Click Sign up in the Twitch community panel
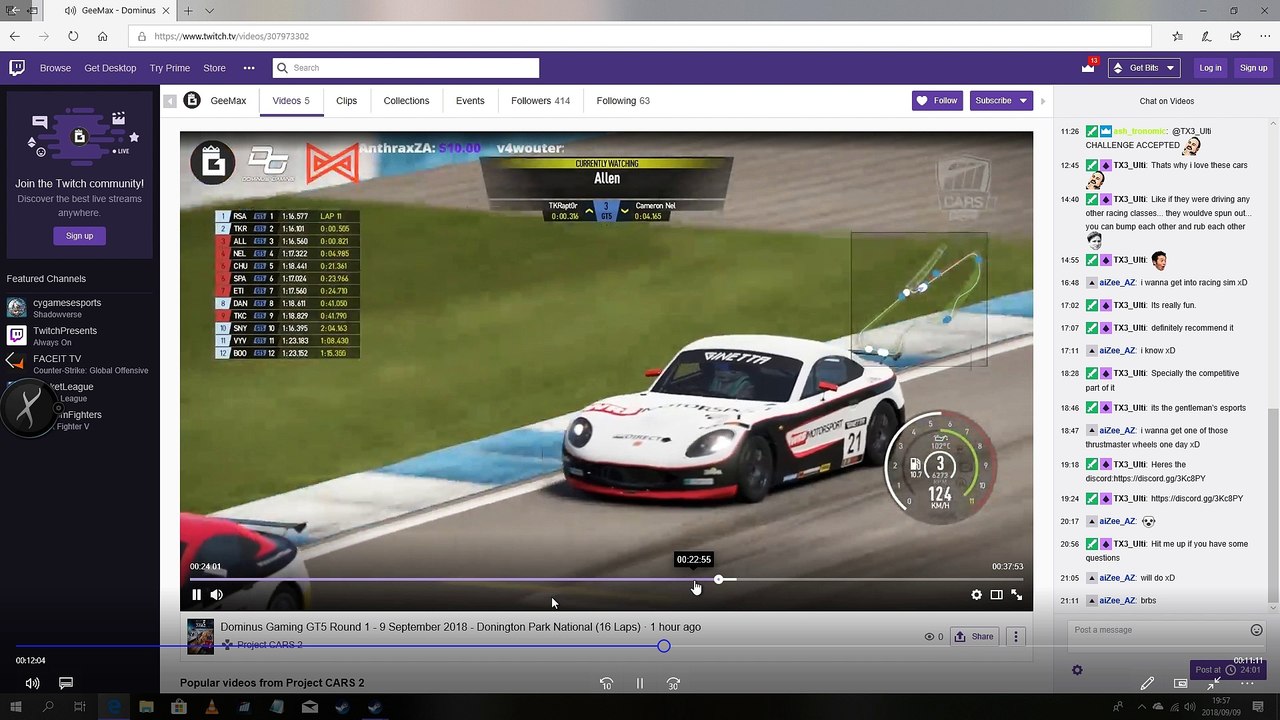Viewport: 1280px width, 720px height. coord(79,236)
